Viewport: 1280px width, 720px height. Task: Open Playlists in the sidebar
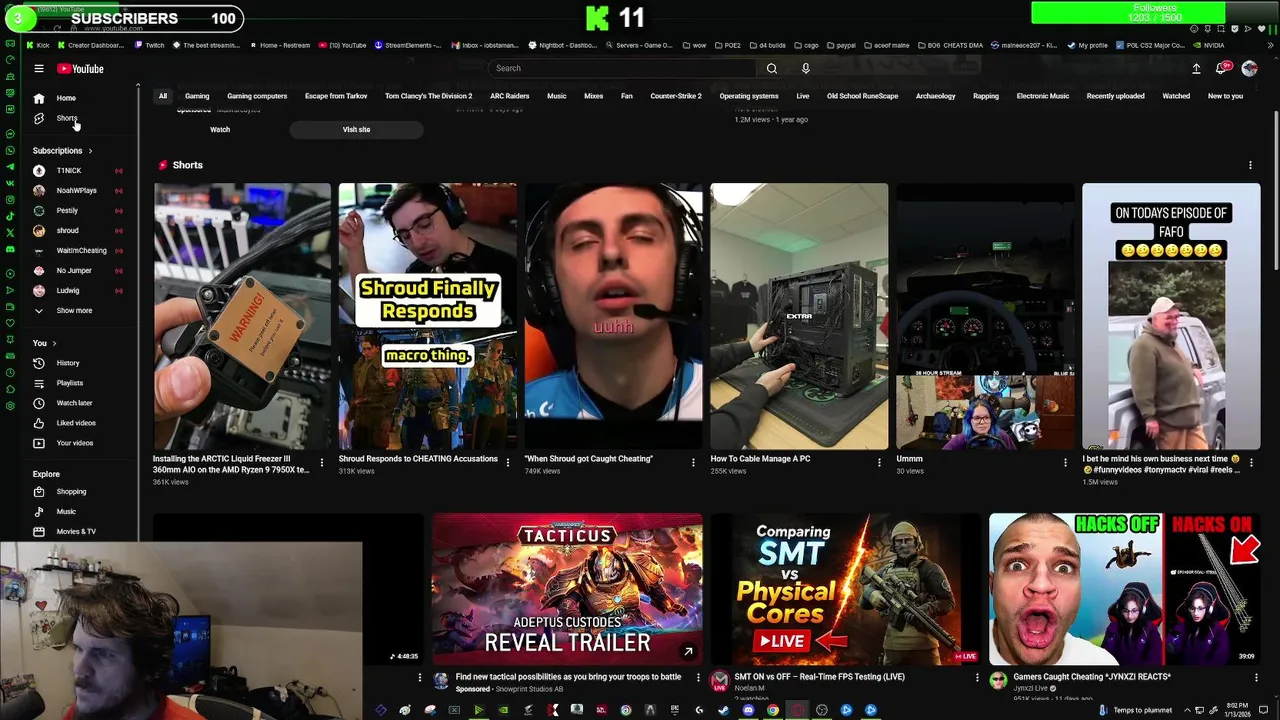pos(69,383)
